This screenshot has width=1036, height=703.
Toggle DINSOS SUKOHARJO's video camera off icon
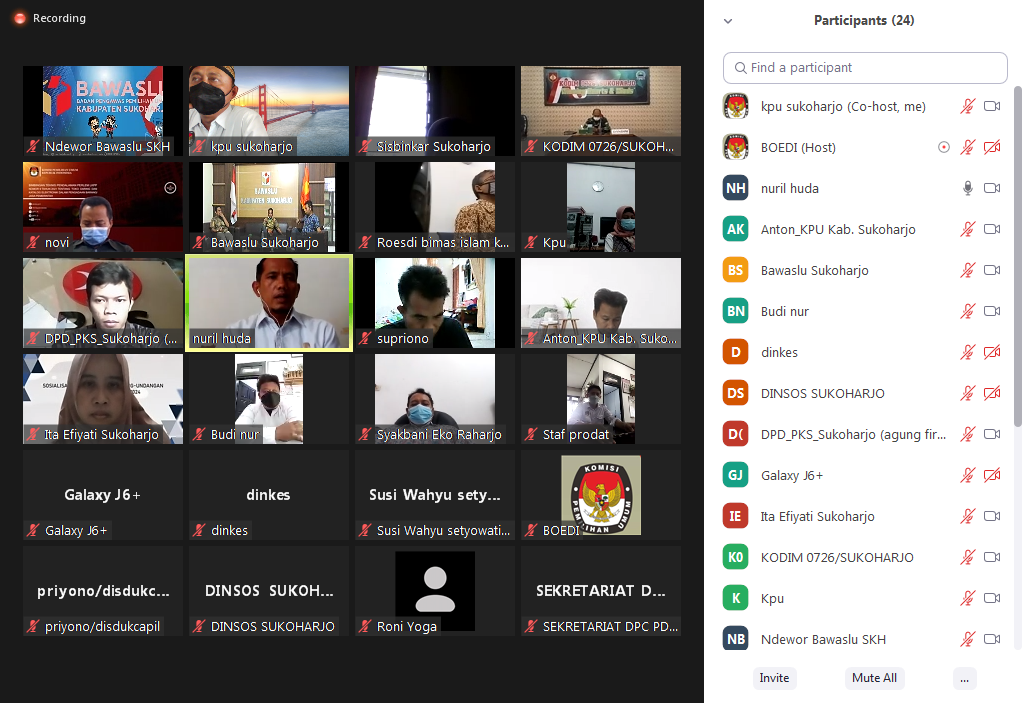[992, 393]
